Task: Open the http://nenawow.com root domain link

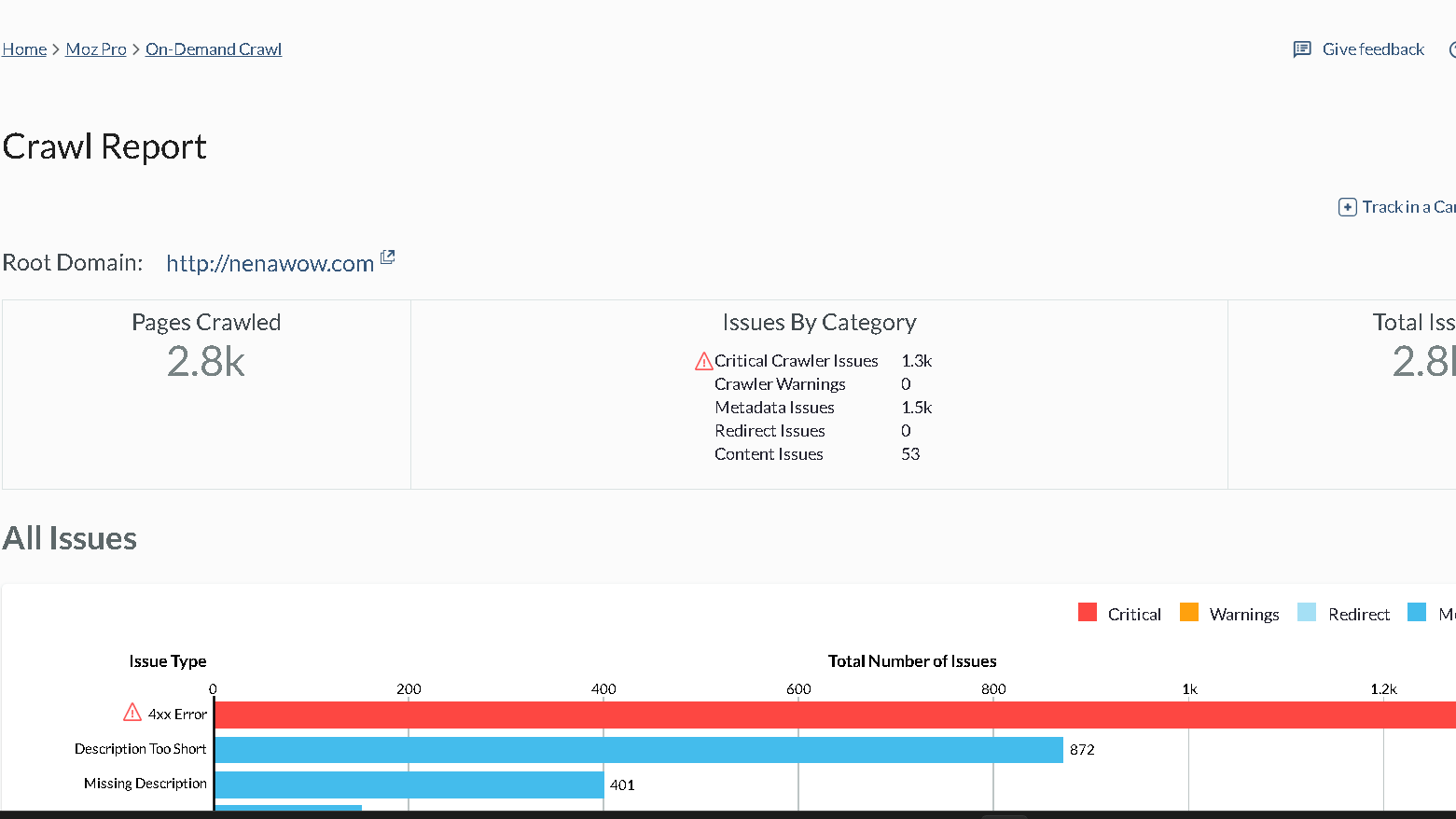Action: click(270, 263)
